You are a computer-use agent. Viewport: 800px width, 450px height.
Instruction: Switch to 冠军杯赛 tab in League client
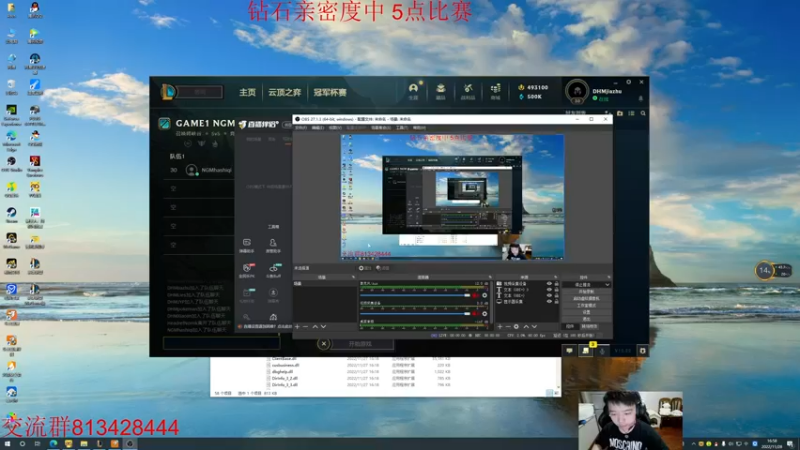(330, 92)
